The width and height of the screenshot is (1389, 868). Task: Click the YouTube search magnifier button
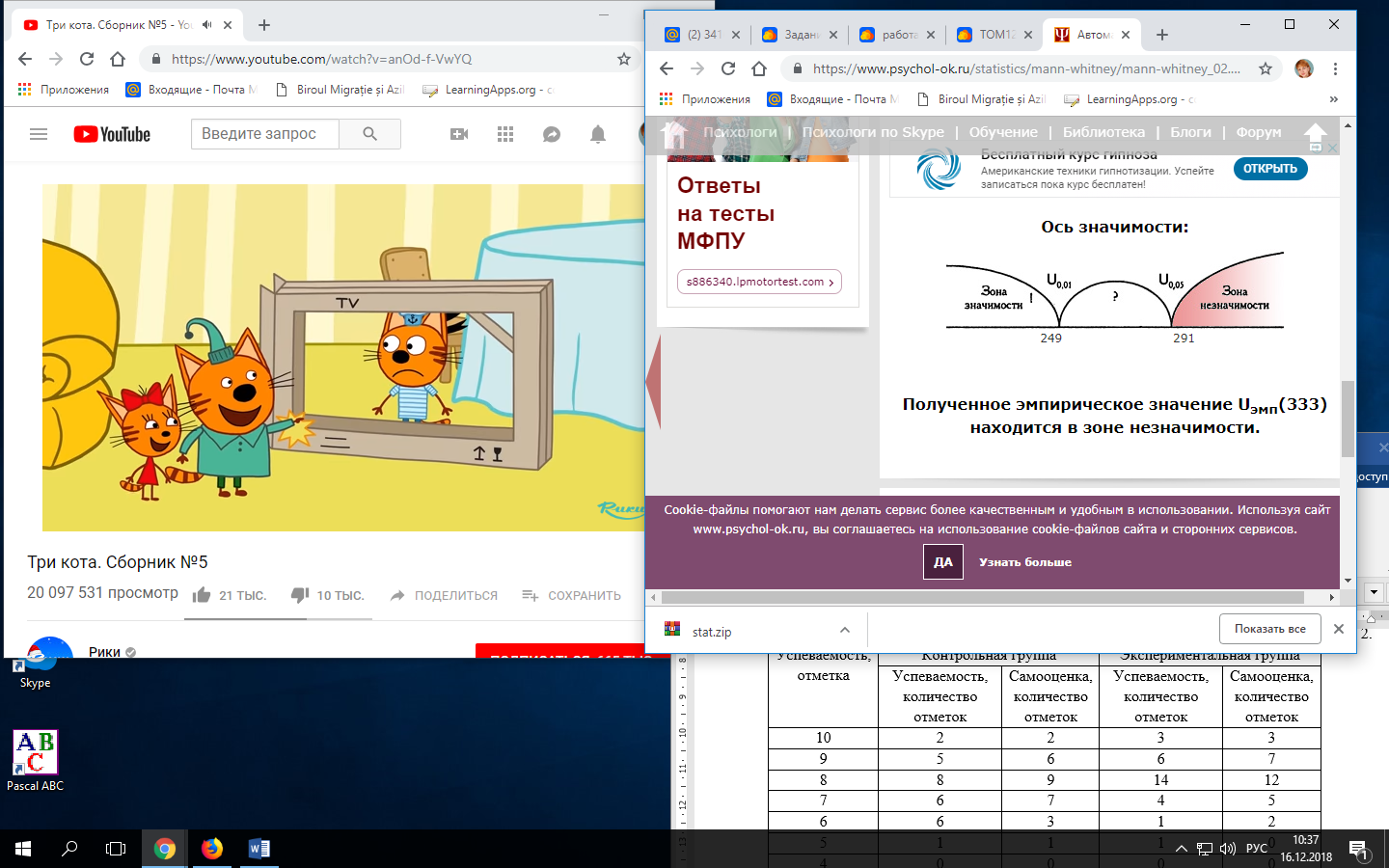pyautogui.click(x=369, y=134)
